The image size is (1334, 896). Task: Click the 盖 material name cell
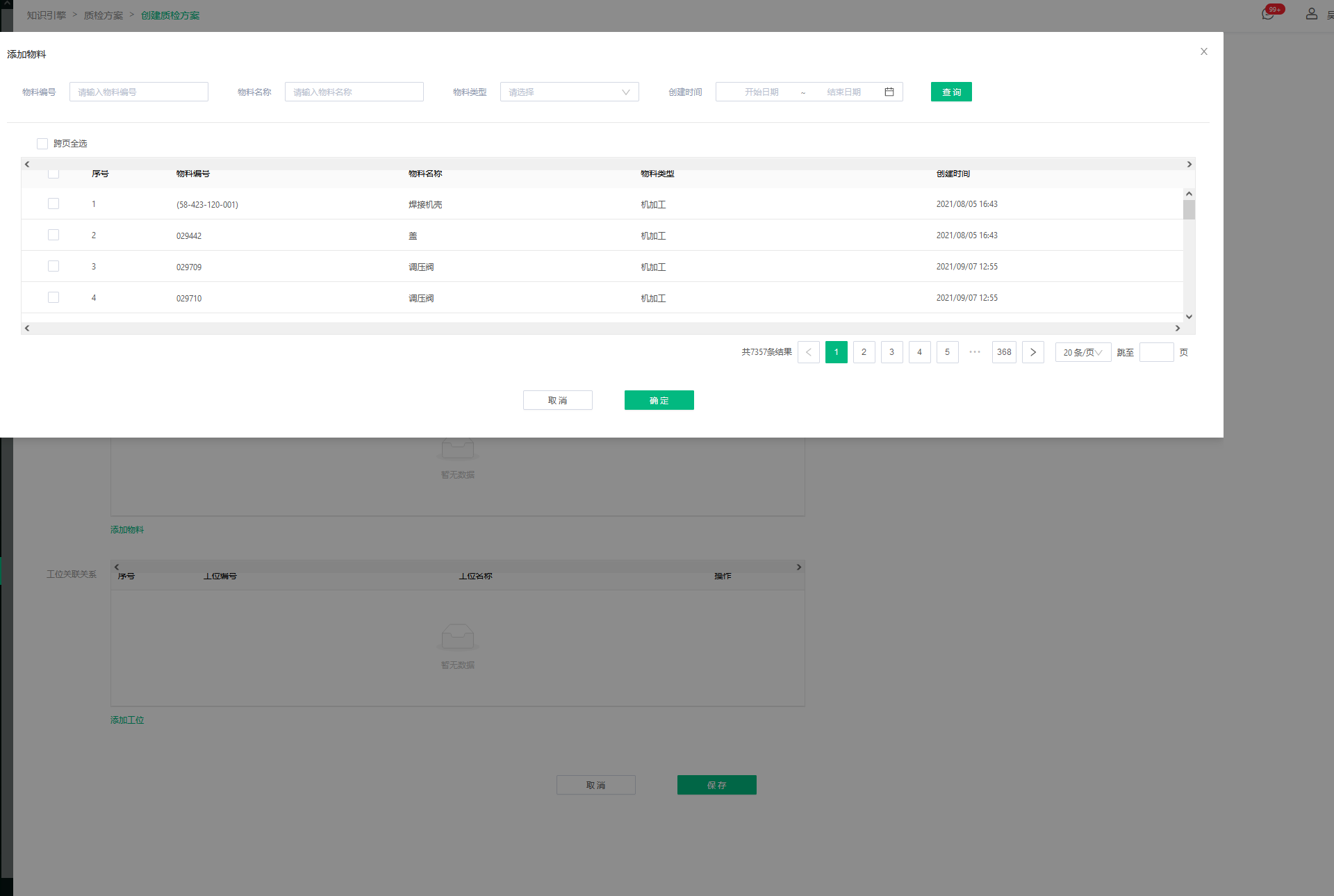pos(413,236)
